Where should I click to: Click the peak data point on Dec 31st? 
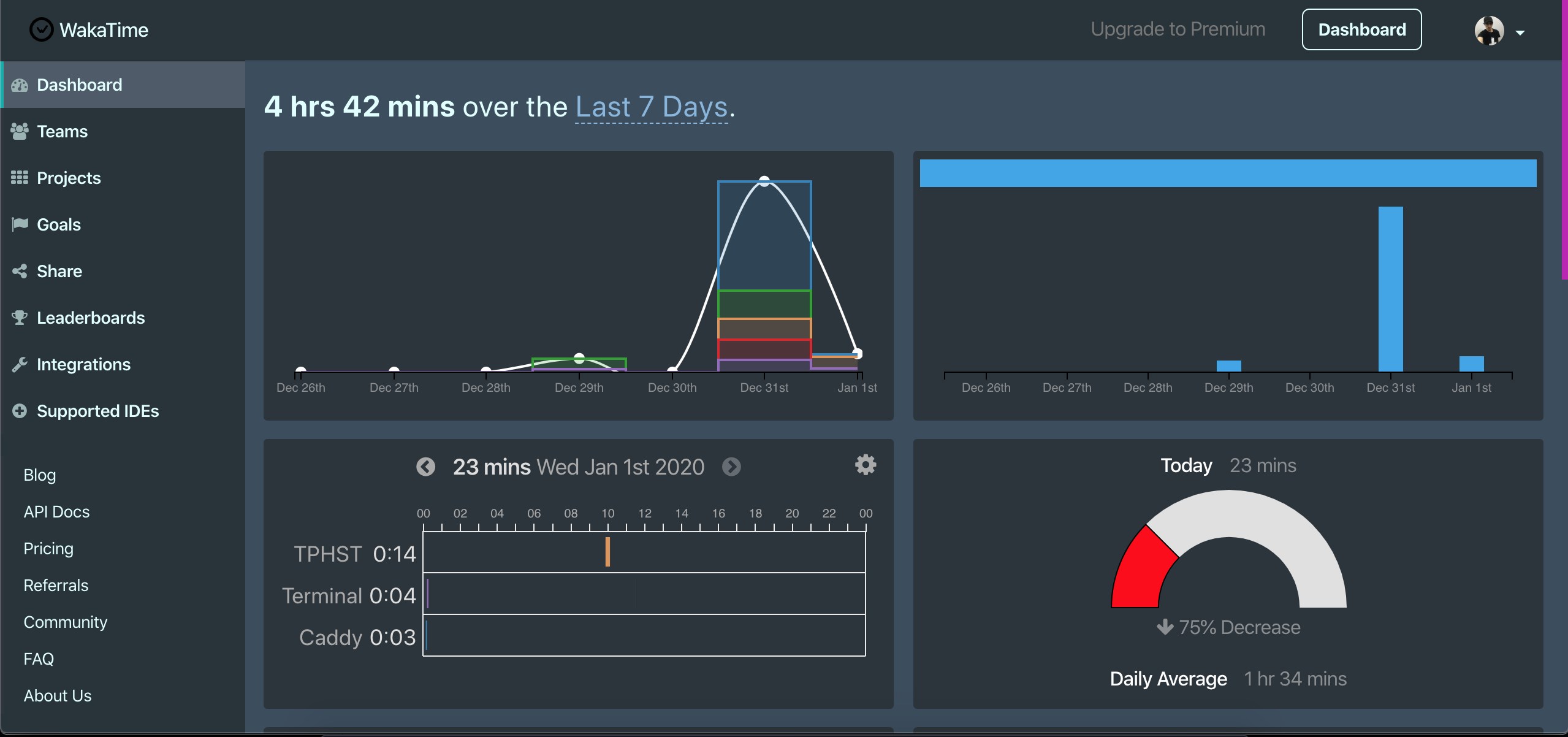pyautogui.click(x=764, y=181)
